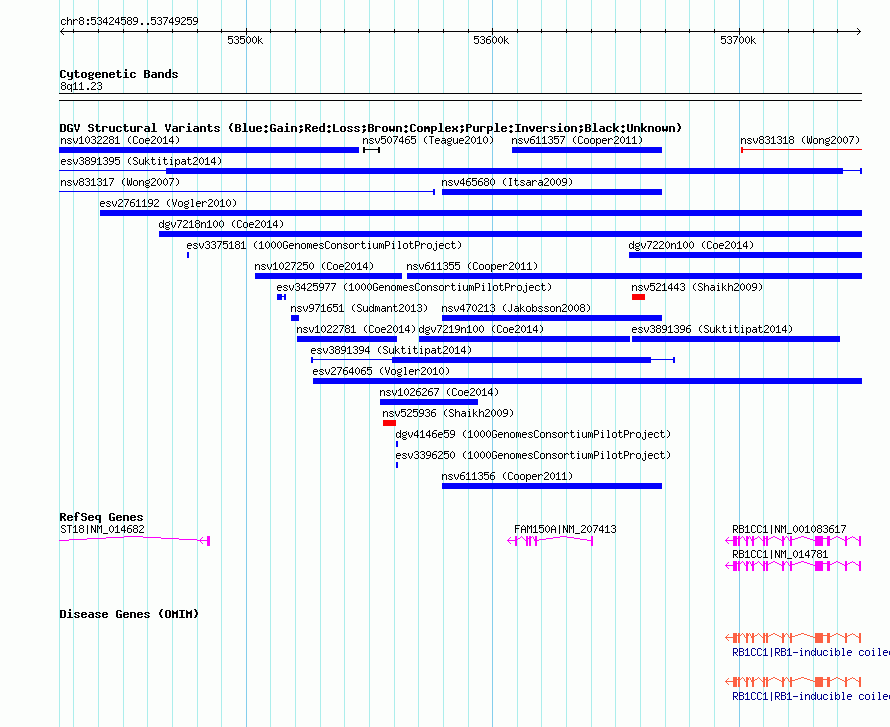Click the esv3891394 (Suktitipat2014) label
890x727 pixels.
(391, 350)
